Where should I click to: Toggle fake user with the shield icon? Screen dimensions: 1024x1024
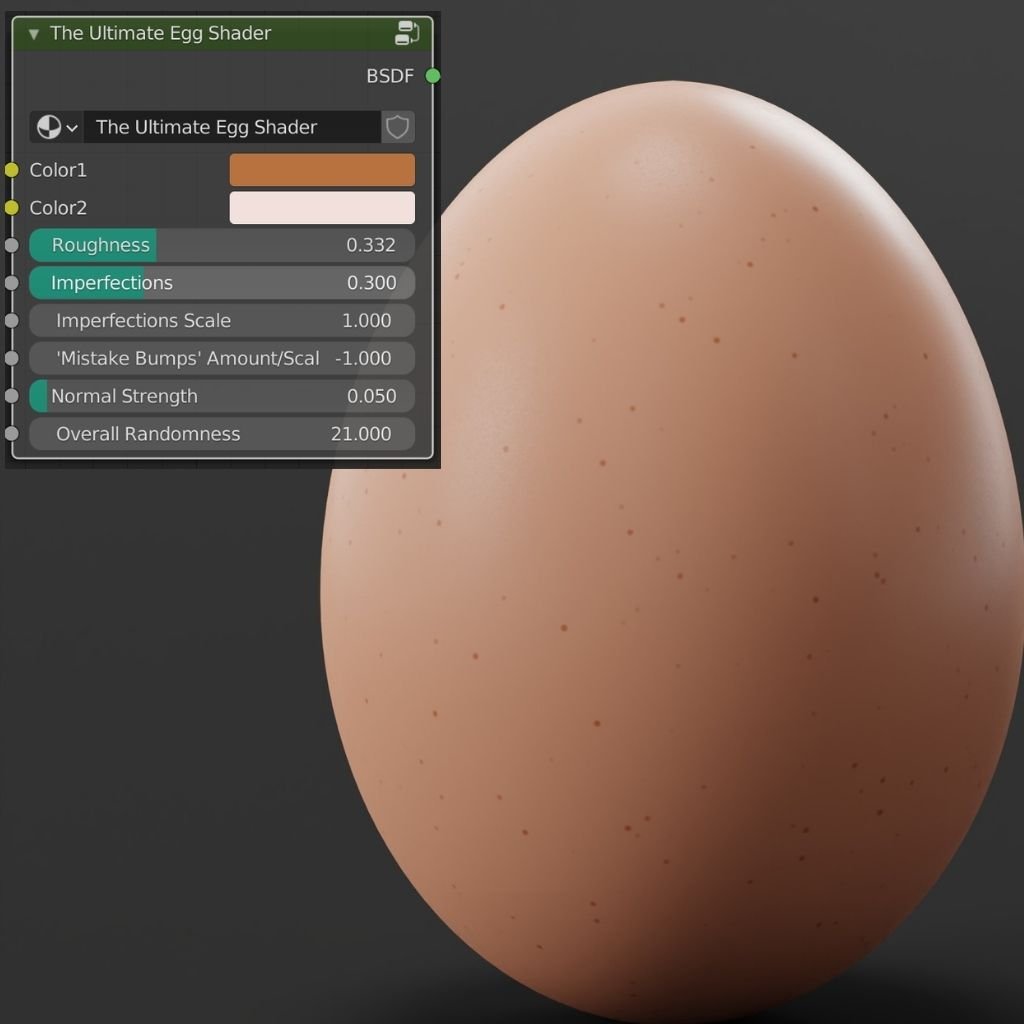(396, 127)
